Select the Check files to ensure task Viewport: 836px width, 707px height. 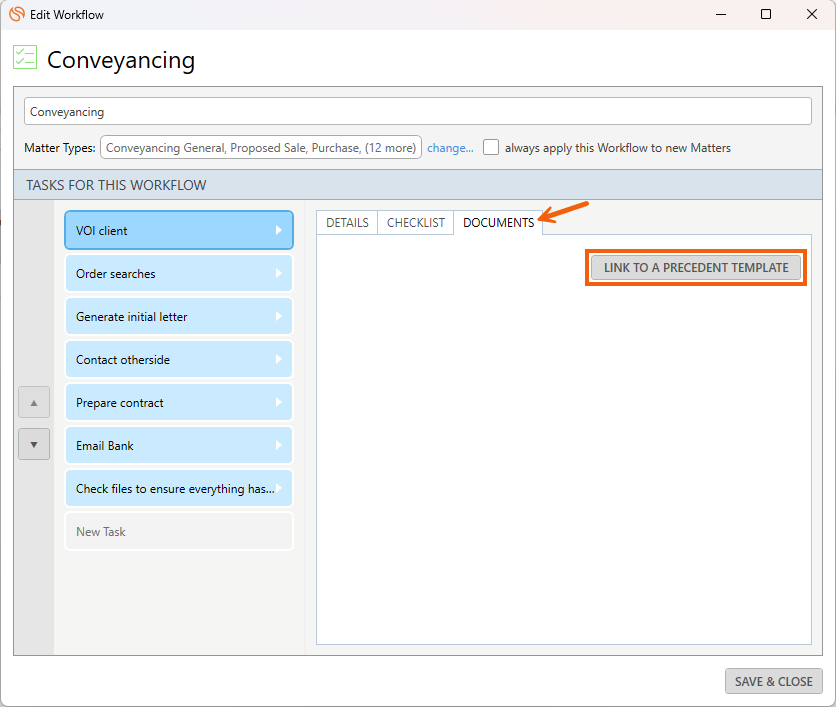(174, 489)
